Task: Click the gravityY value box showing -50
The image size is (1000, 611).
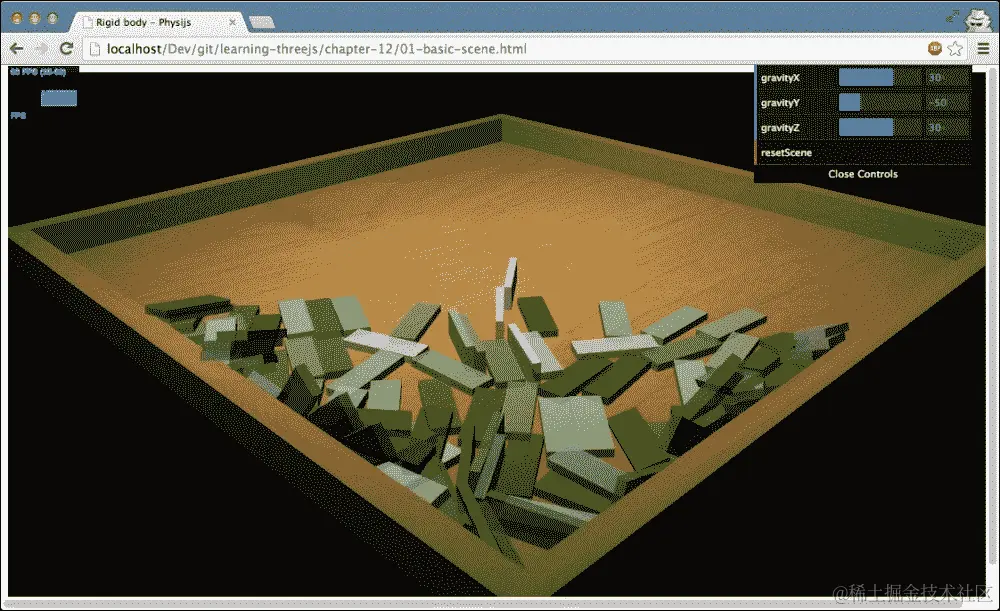Action: tap(947, 103)
